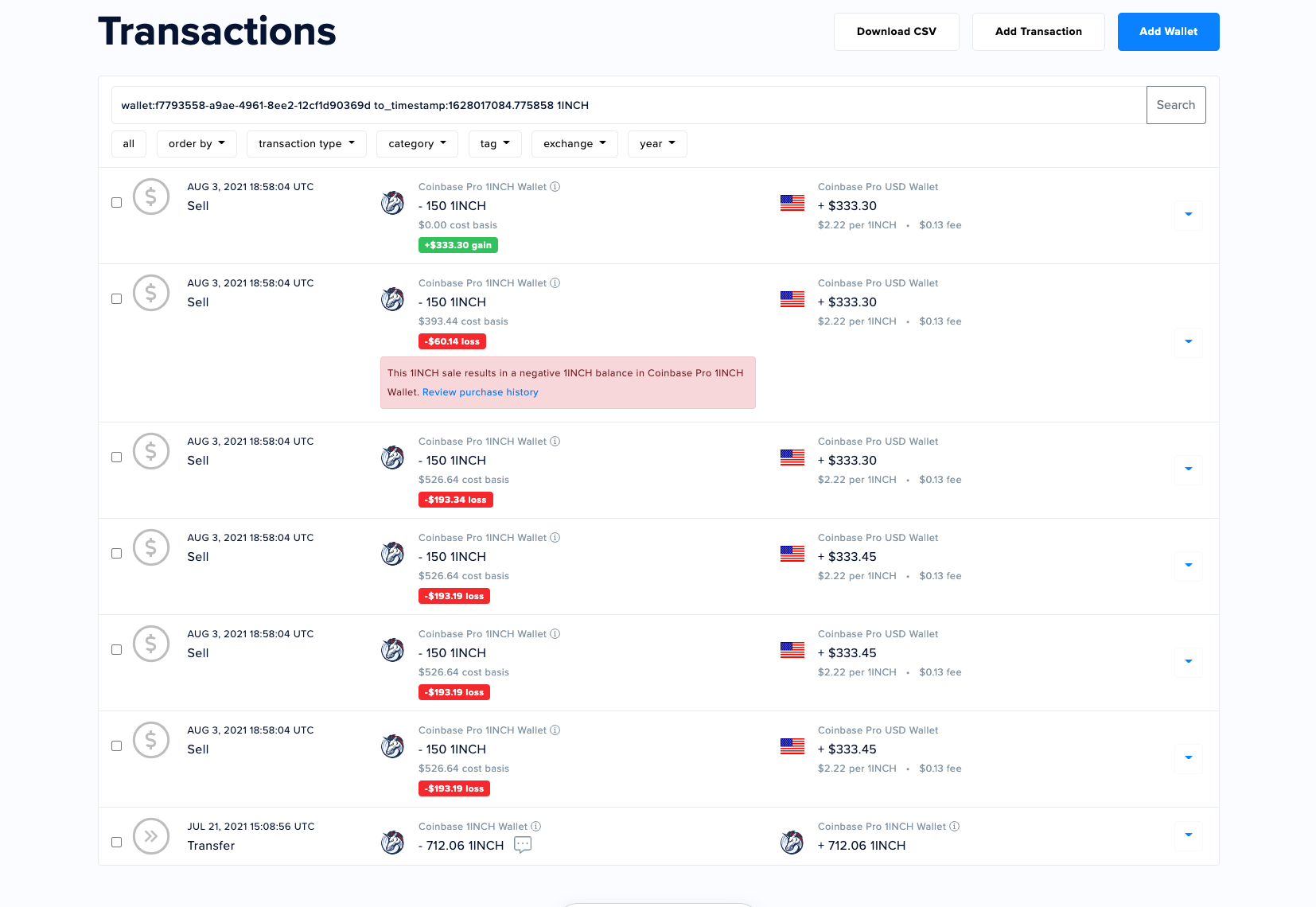Open the comment bubble on the transfer row
Viewport: 1316px width, 907px height.
(523, 845)
